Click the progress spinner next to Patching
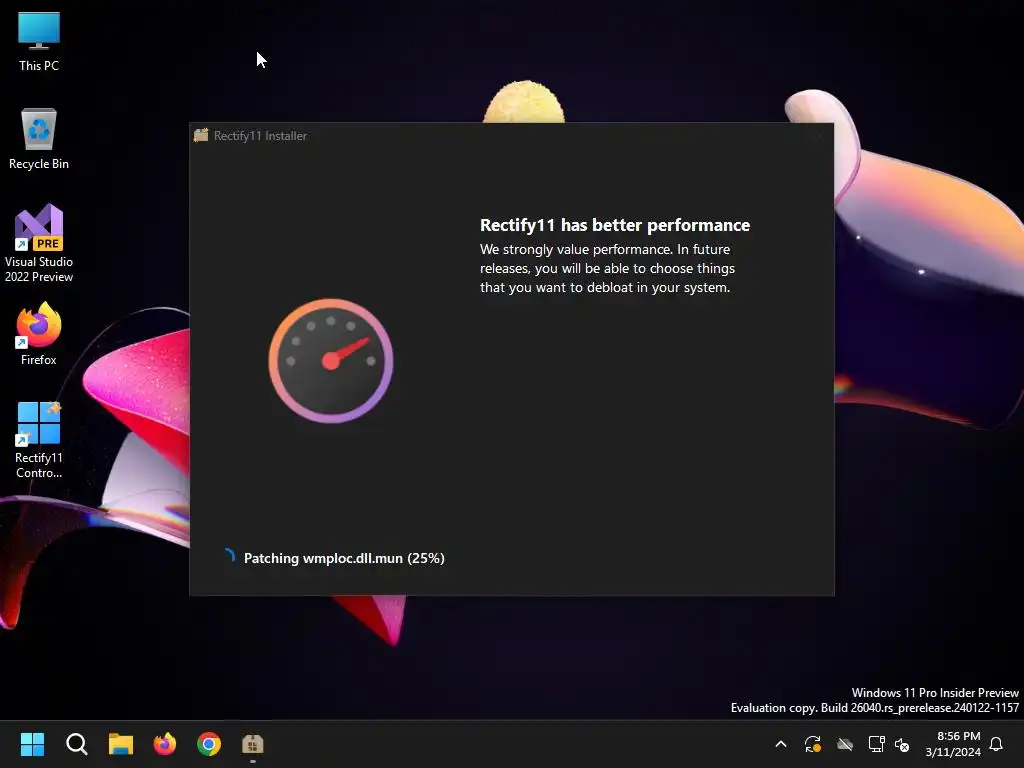The height and width of the screenshot is (768, 1024). [229, 556]
